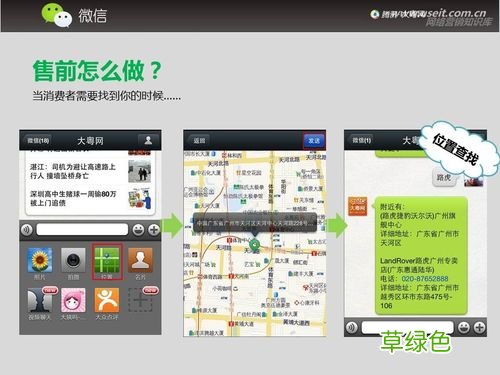Call the number 020-87652888

point(425,279)
